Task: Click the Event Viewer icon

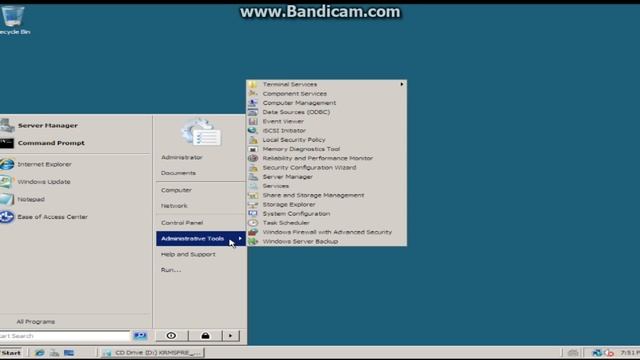Action: [253, 121]
